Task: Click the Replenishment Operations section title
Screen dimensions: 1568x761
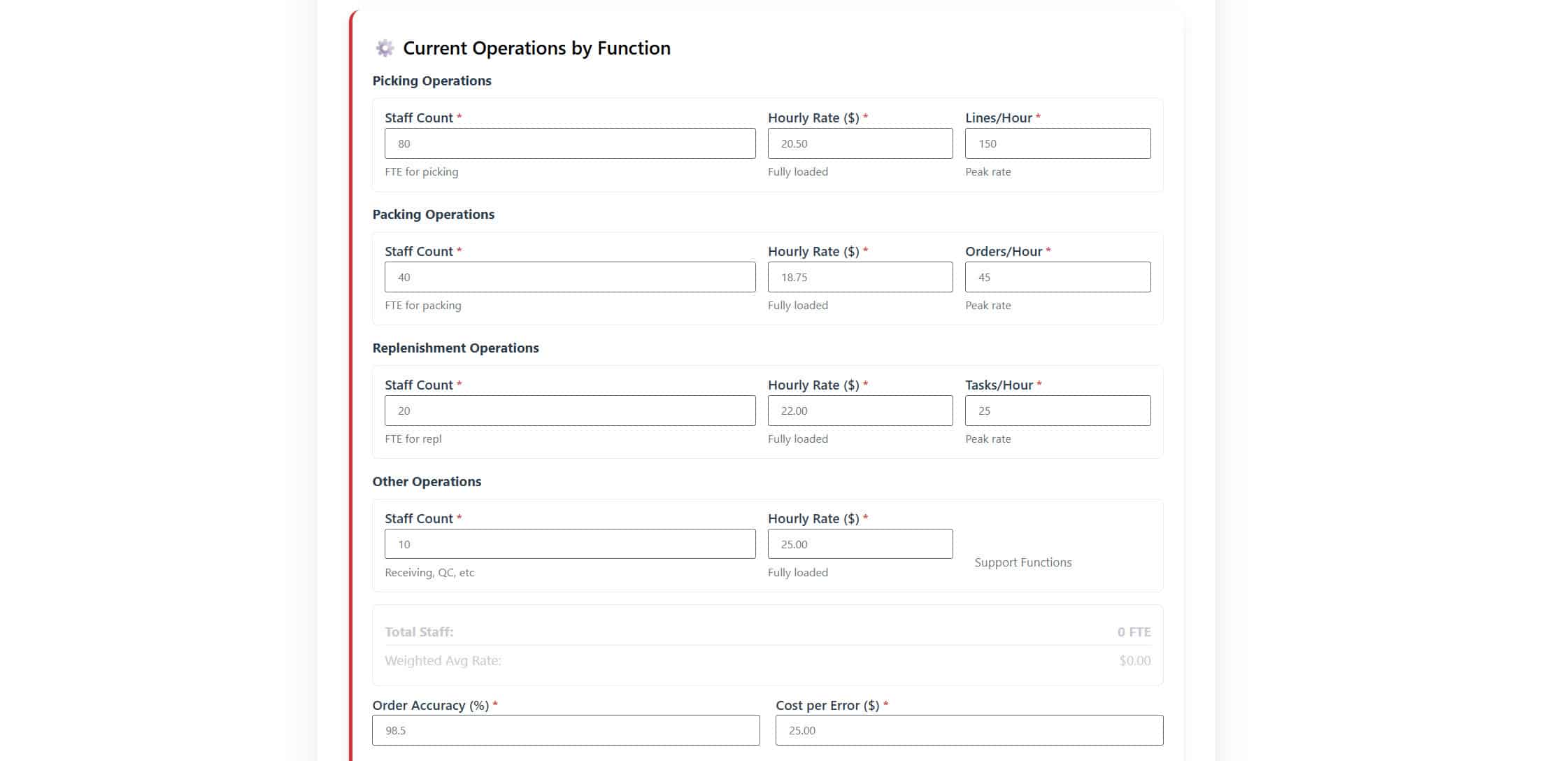Action: click(455, 348)
